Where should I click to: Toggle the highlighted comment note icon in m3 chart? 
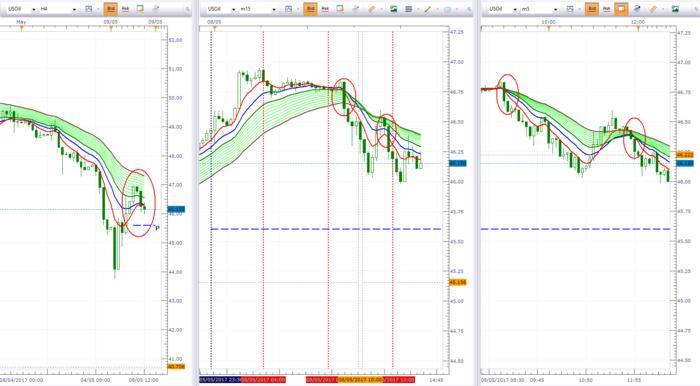621,9
